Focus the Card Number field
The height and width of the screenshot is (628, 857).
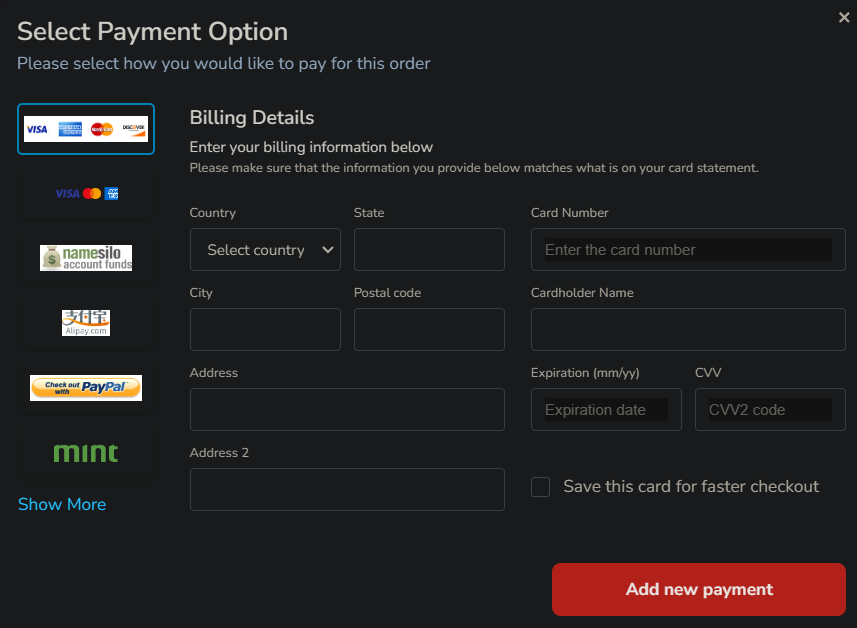pos(688,250)
